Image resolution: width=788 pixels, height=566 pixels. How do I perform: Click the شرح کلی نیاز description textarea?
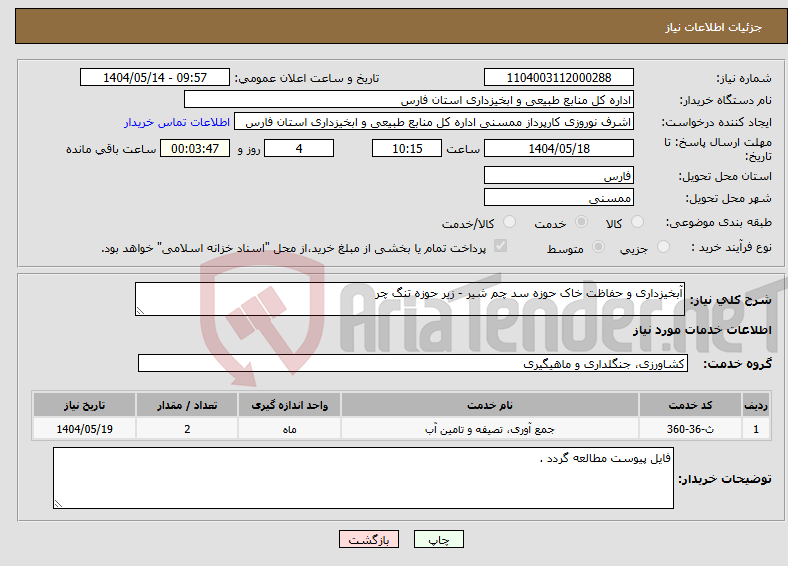coord(410,299)
